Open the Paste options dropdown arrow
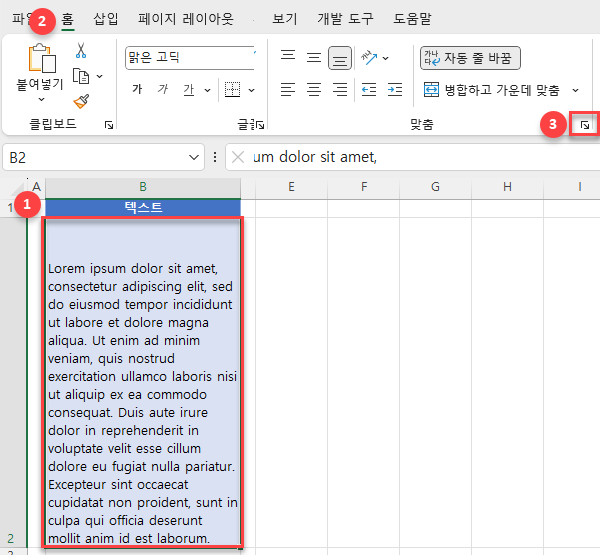 42,100
